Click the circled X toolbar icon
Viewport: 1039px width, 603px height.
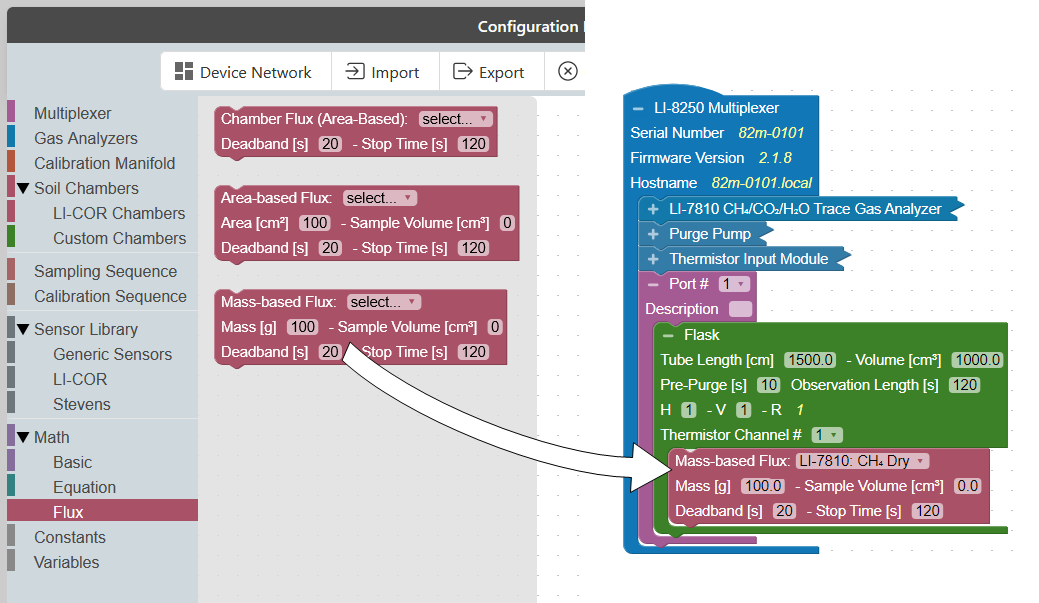point(568,71)
